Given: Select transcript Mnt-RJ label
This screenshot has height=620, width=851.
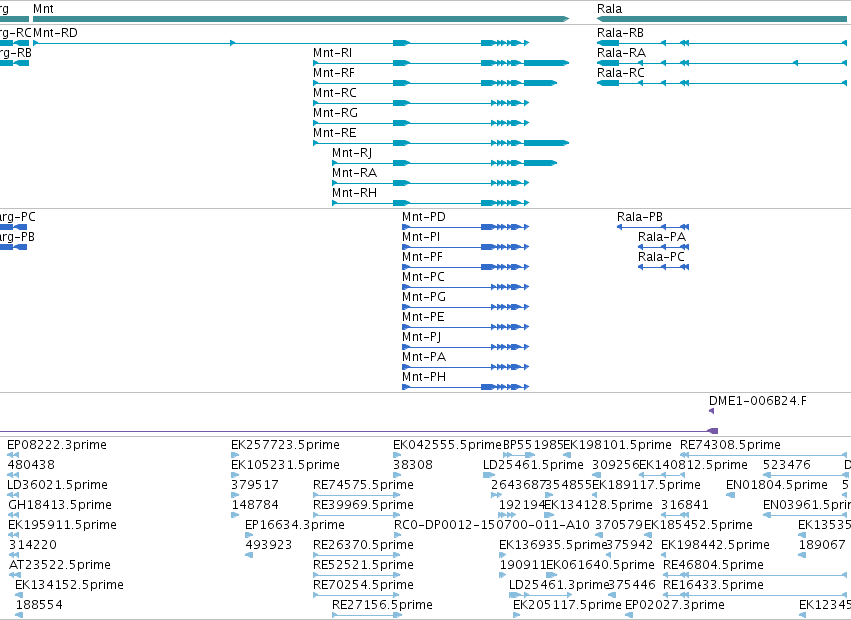Looking at the screenshot, I should click(x=352, y=153).
